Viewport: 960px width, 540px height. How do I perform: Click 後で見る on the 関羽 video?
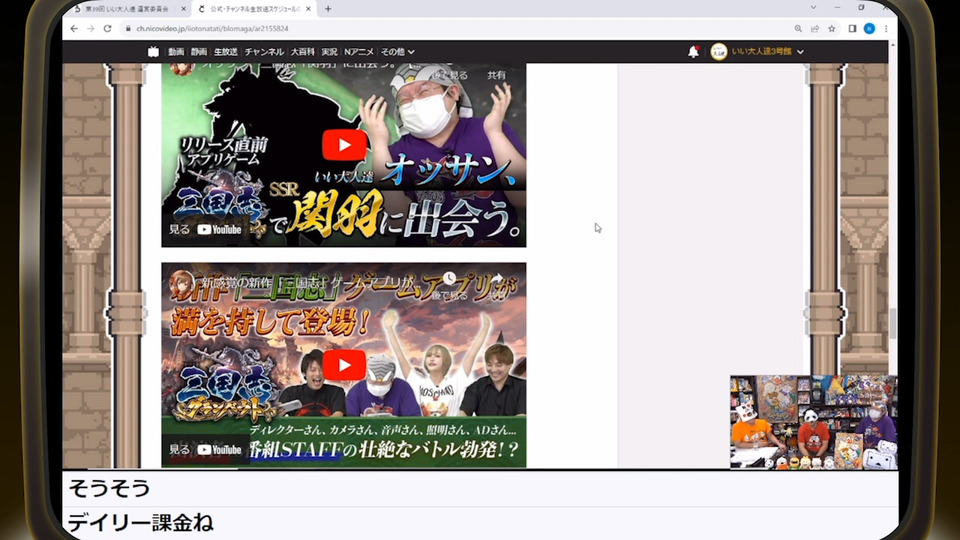(x=450, y=75)
